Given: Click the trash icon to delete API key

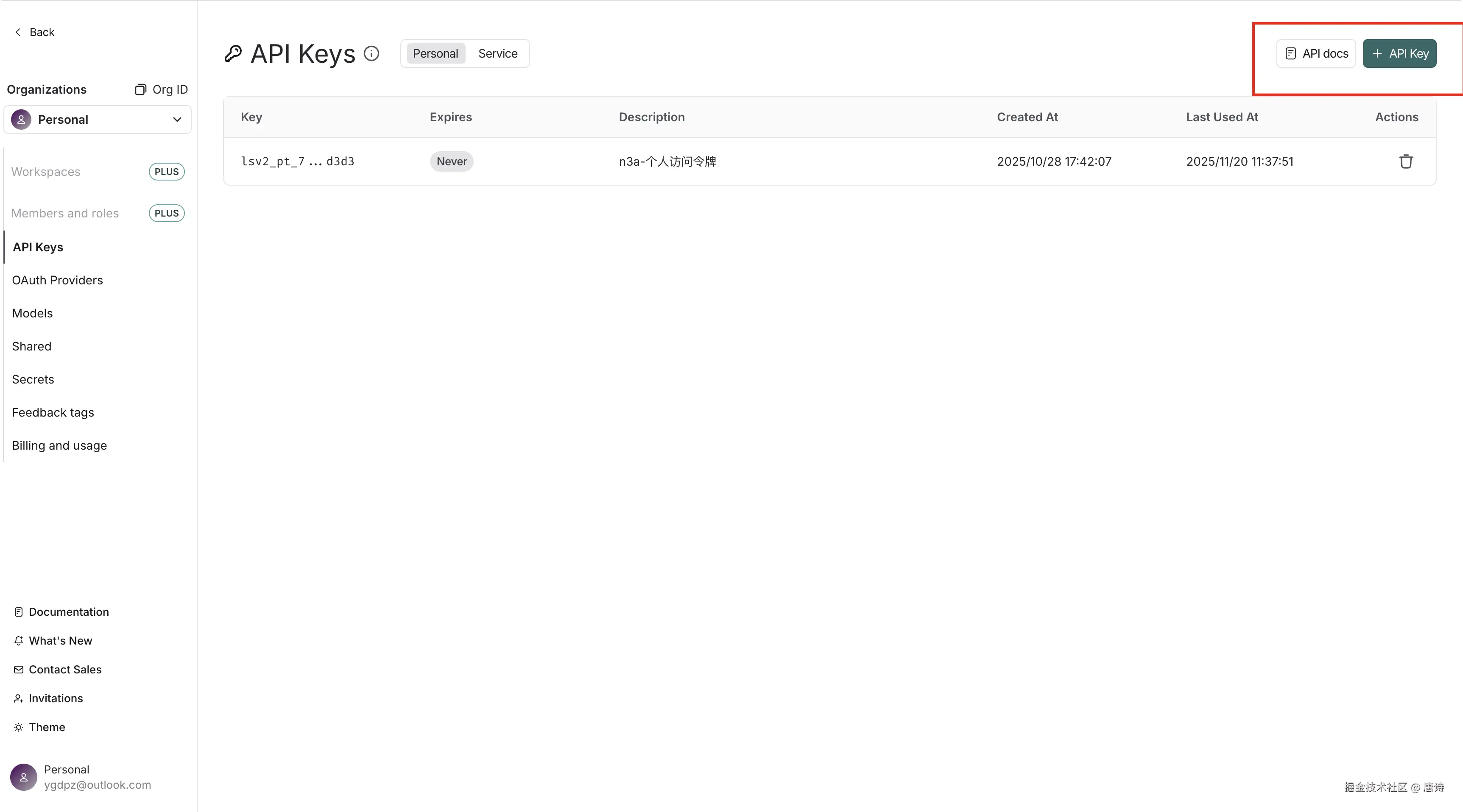Looking at the screenshot, I should coord(1406,162).
